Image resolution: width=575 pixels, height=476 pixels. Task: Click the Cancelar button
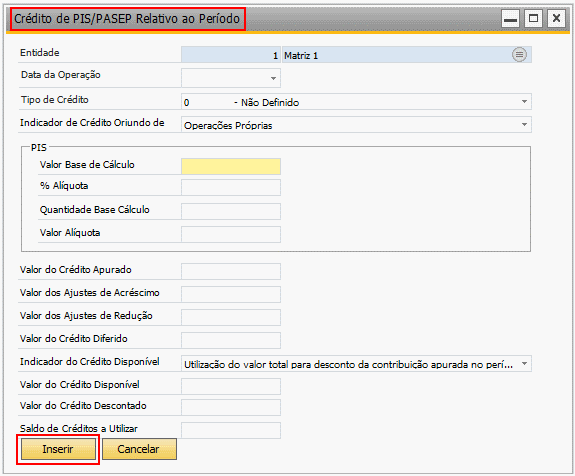coord(139,449)
